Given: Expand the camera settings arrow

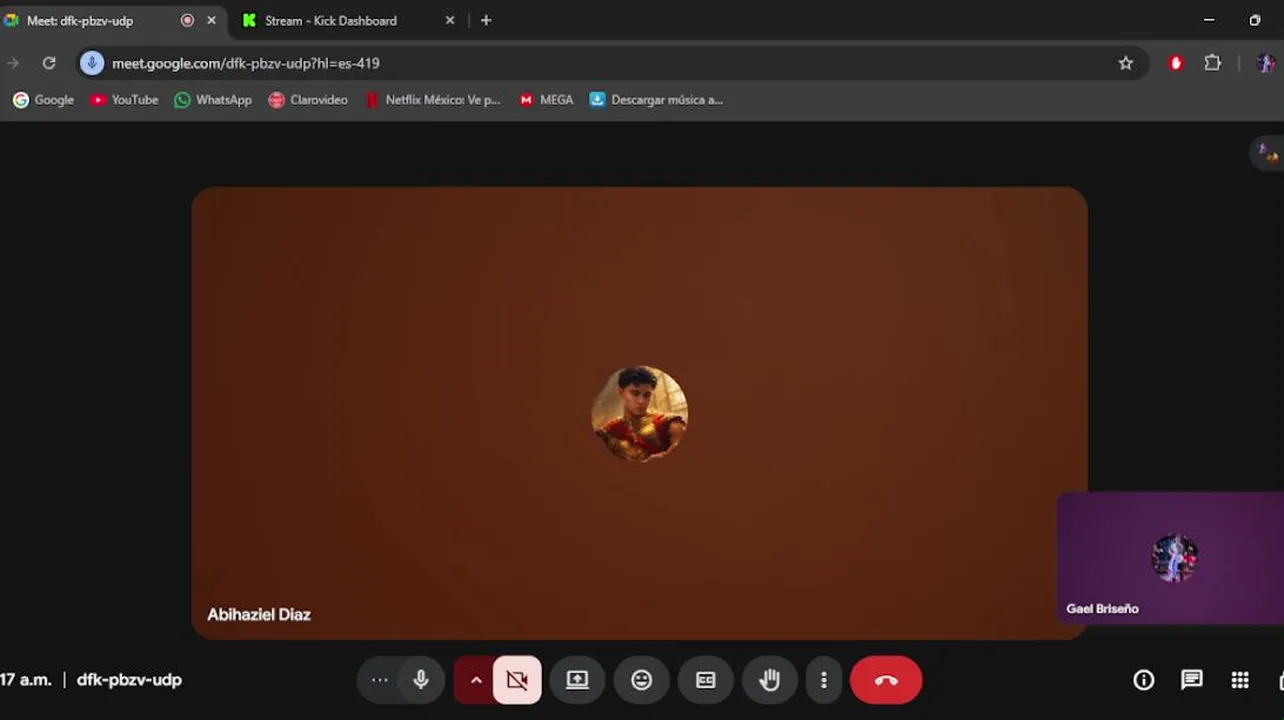Looking at the screenshot, I should tap(476, 680).
